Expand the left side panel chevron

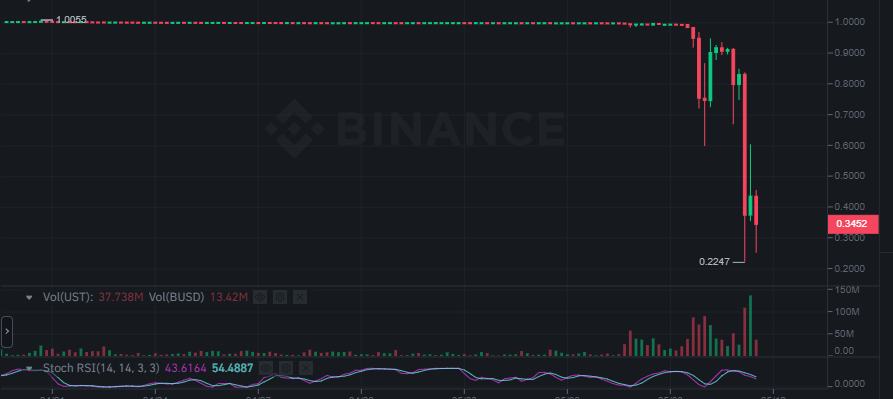pyautogui.click(x=7, y=331)
